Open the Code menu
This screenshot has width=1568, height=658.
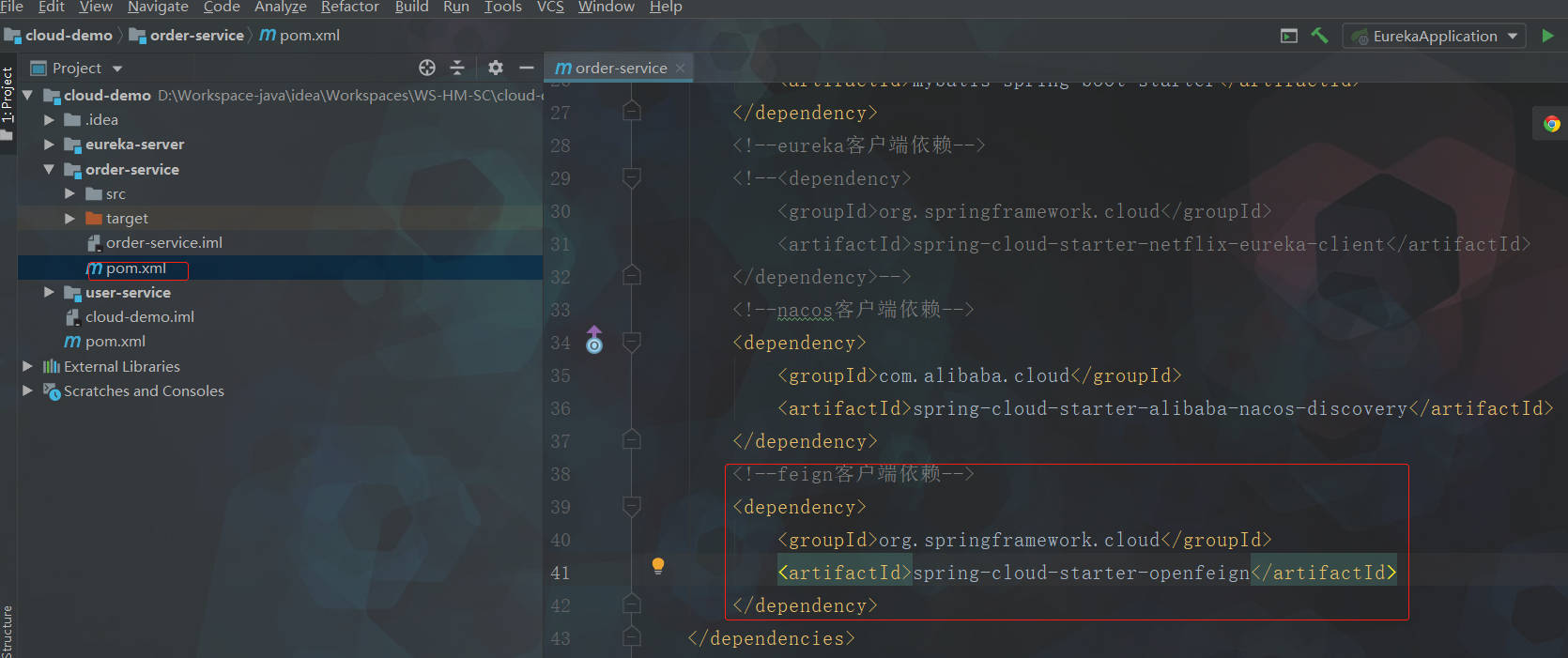(x=222, y=8)
